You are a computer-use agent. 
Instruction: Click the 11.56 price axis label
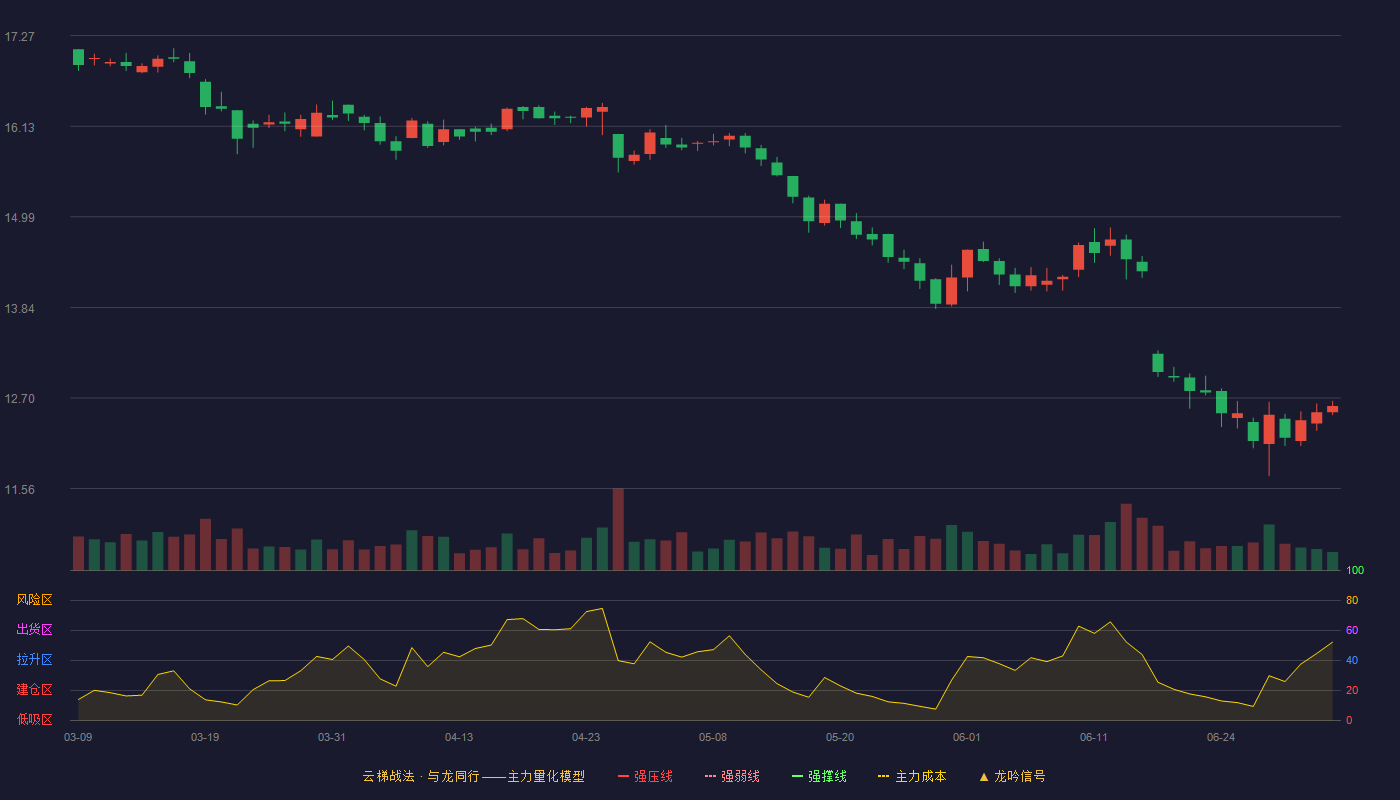19,489
